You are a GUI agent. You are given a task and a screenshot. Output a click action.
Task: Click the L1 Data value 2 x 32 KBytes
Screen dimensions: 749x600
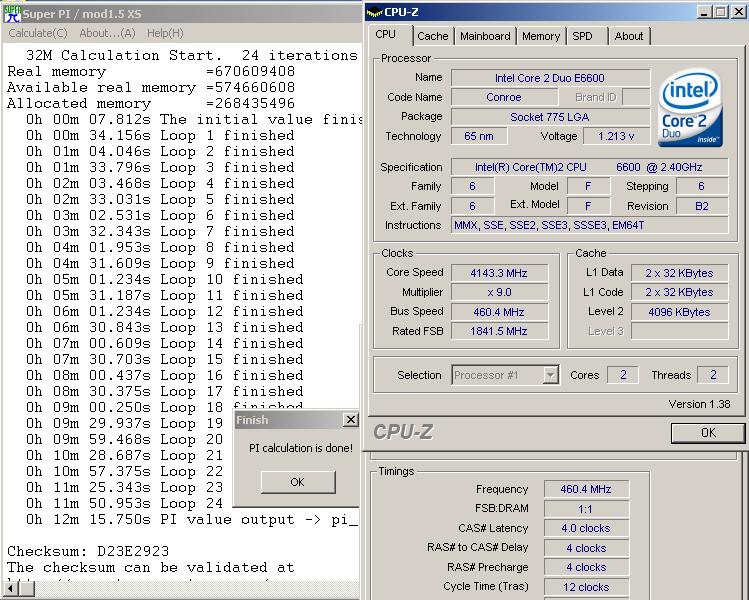click(x=679, y=273)
